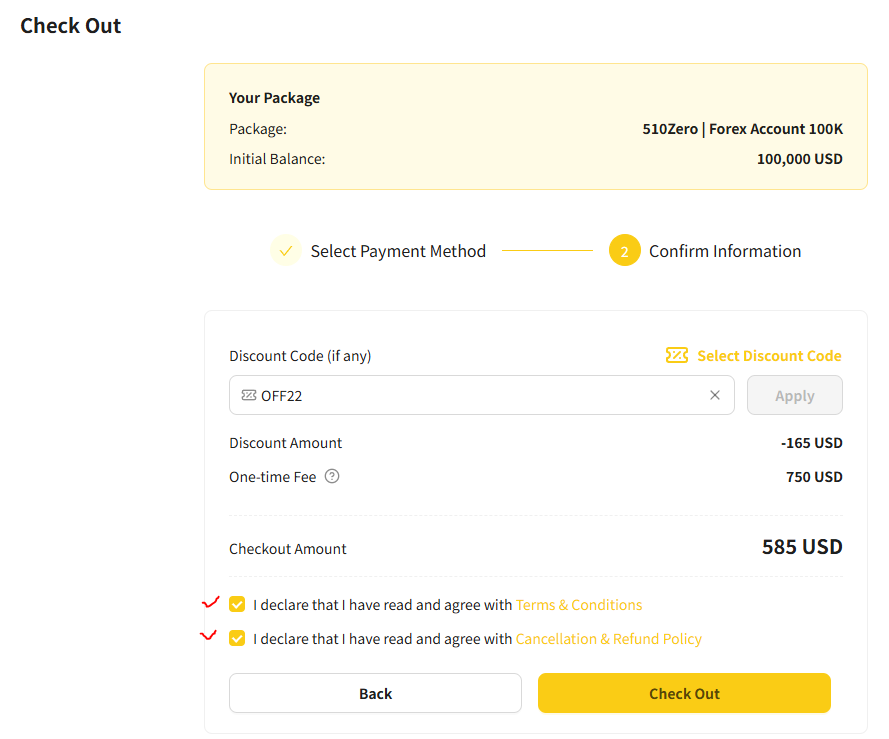Click the 585 USD checkout amount
889x739 pixels.
pos(802,547)
